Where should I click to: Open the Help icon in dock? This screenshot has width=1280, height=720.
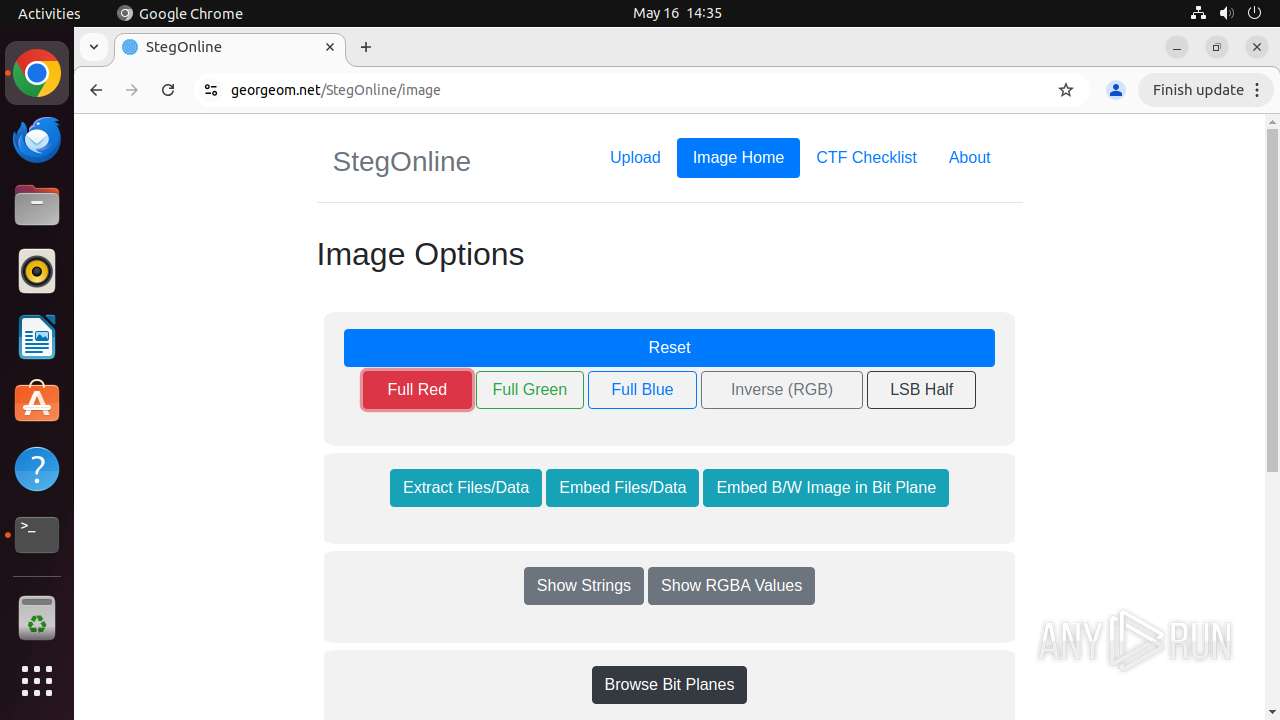click(37, 469)
